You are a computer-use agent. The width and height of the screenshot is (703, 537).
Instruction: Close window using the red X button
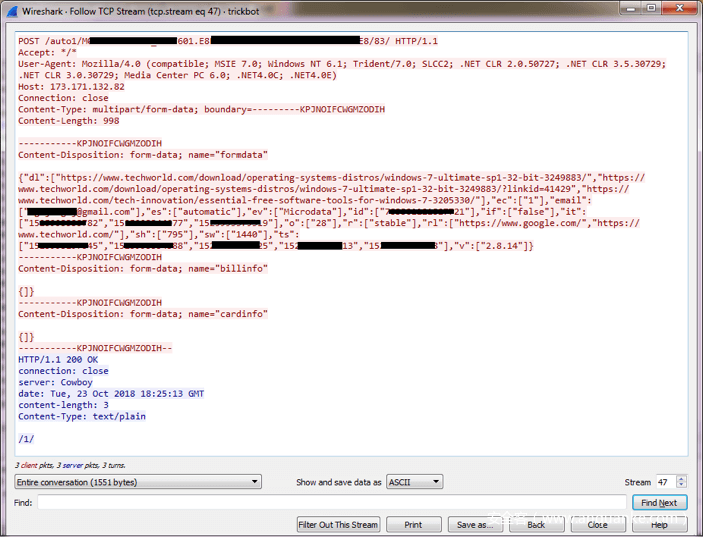[x=679, y=8]
